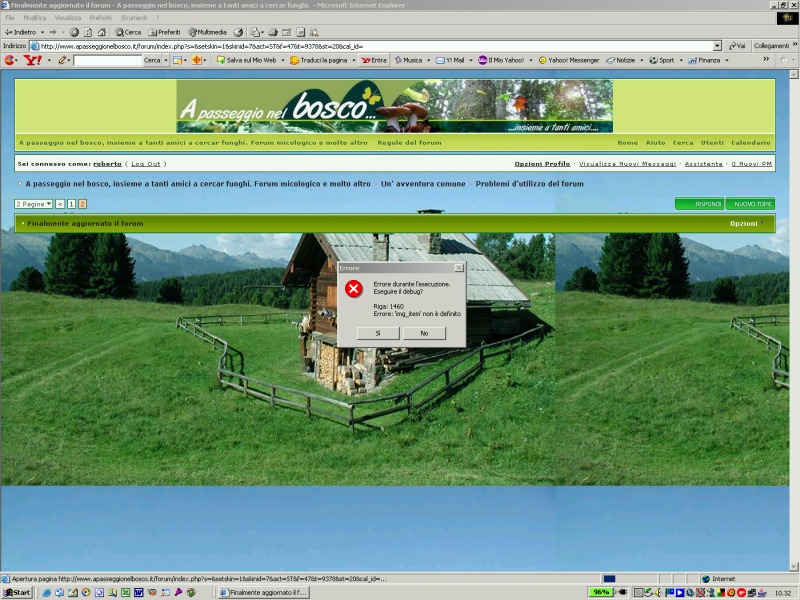The width and height of the screenshot is (800, 600).
Task: Click the green RISPONDI button
Action: (x=700, y=204)
